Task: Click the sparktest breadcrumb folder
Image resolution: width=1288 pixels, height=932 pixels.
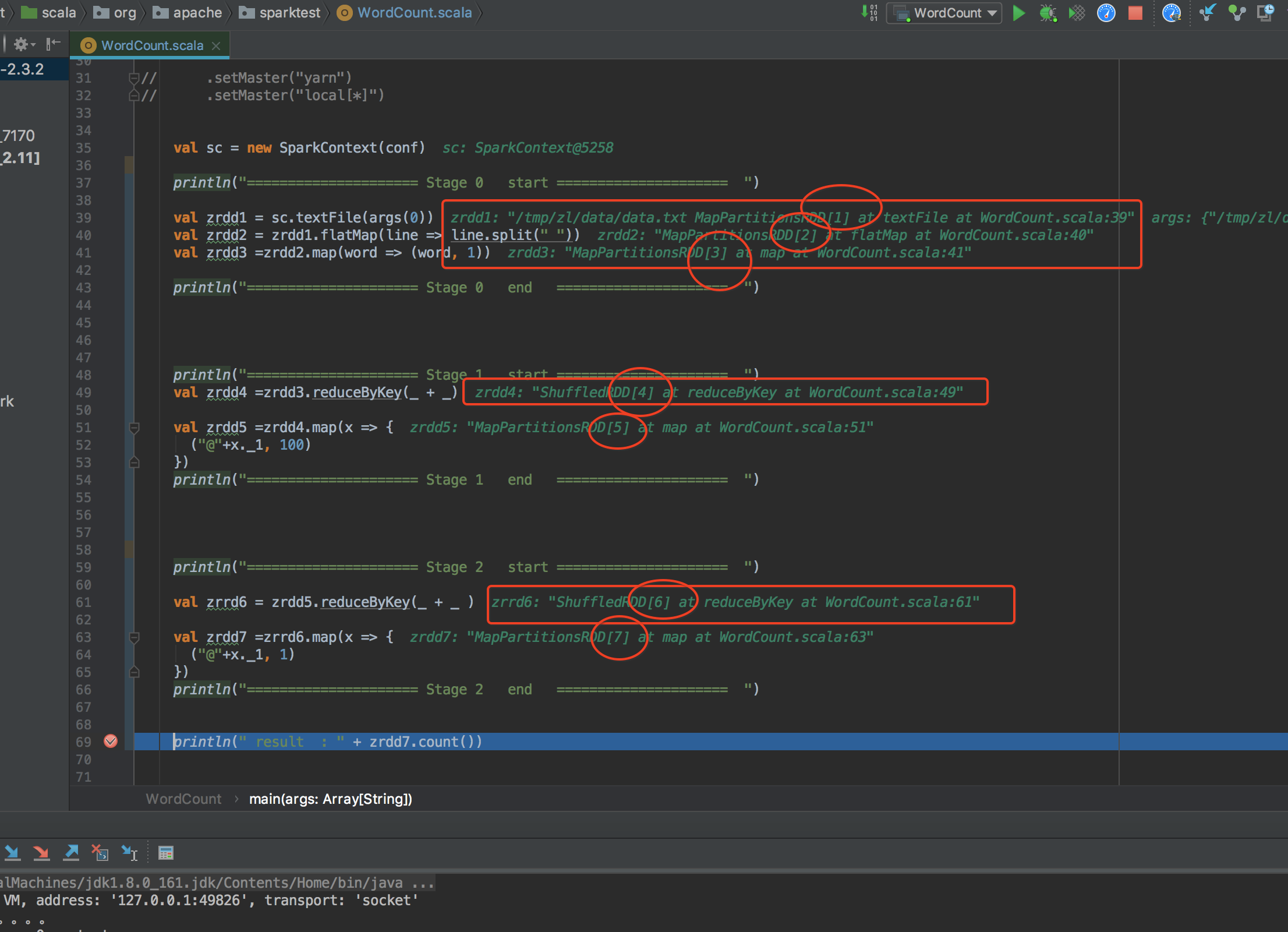Action: (x=289, y=13)
